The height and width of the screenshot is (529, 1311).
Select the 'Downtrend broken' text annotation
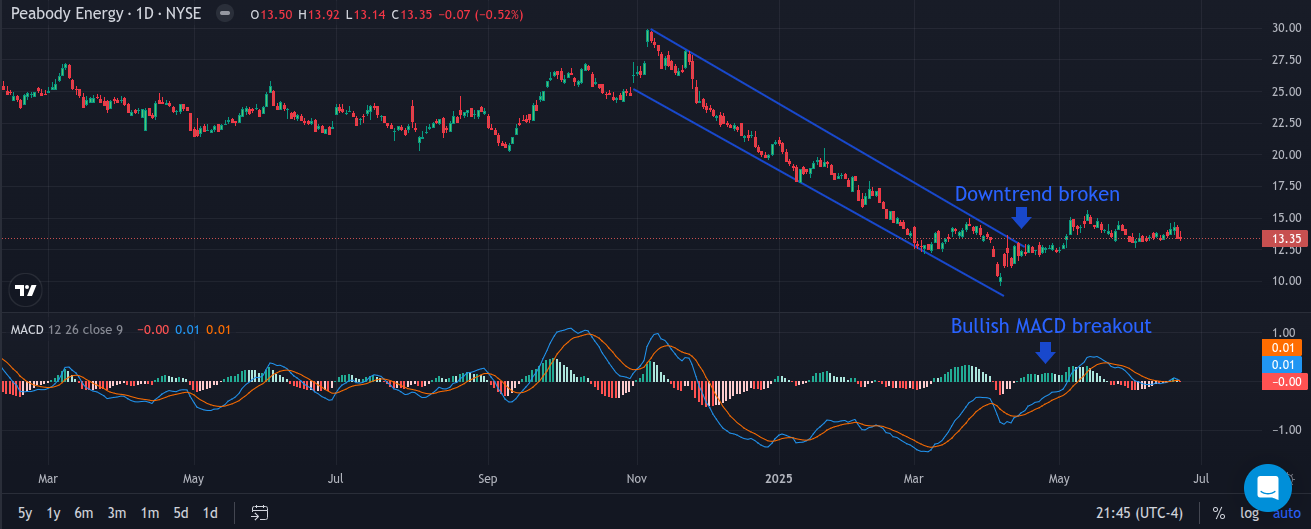point(1037,194)
